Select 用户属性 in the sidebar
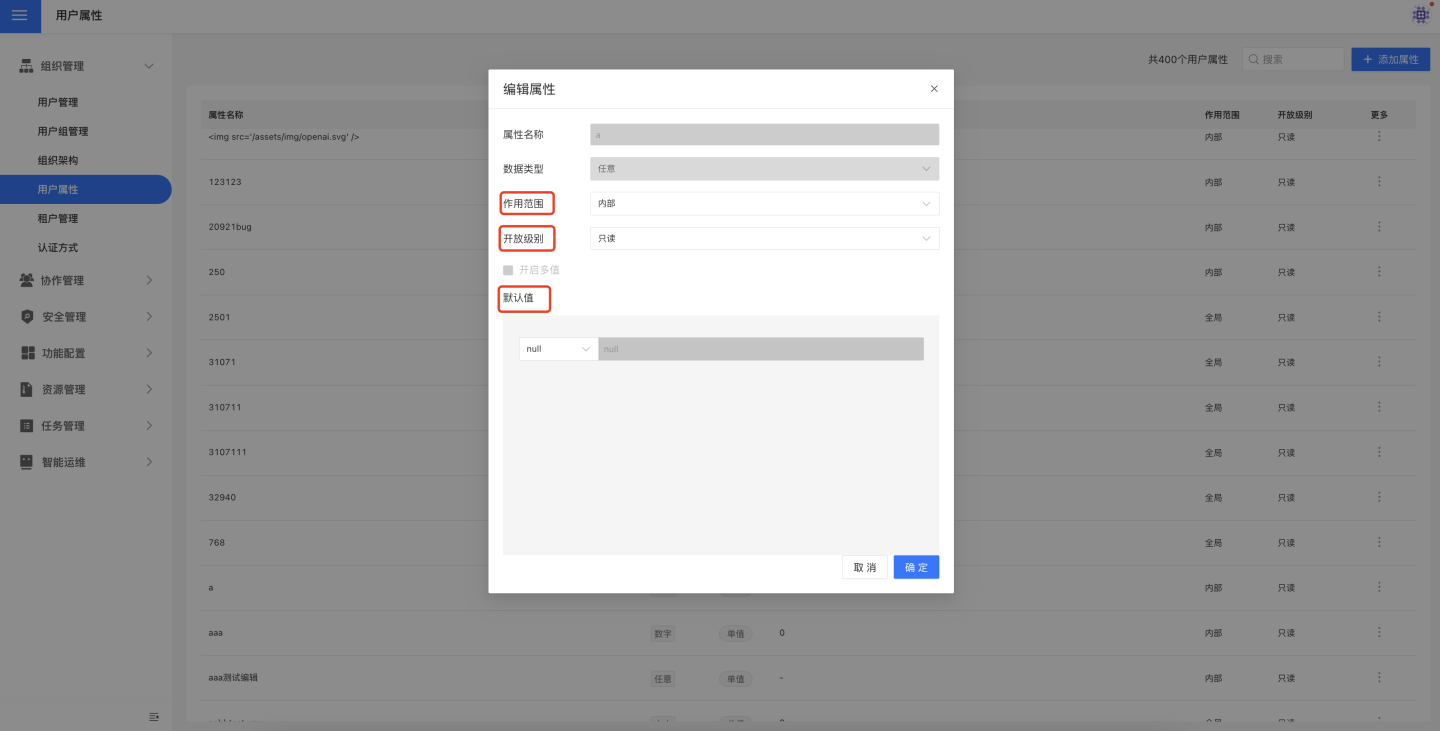 tap(85, 189)
